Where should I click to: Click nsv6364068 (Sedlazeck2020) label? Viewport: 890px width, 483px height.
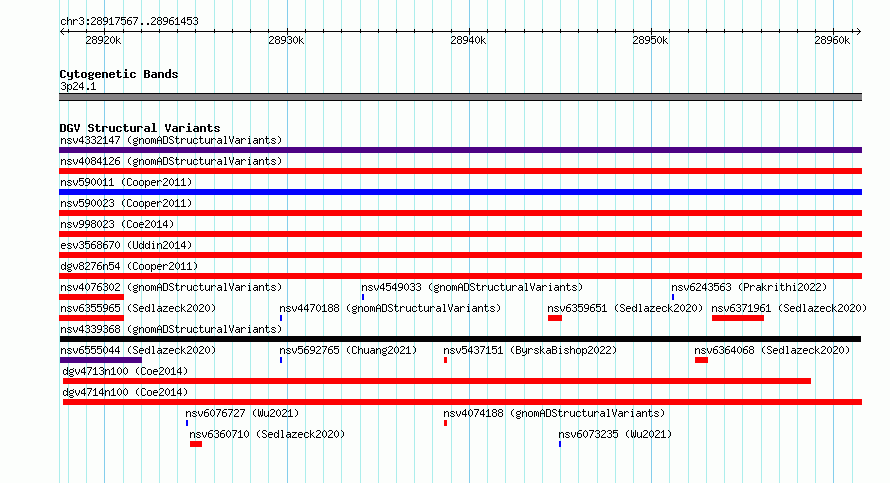click(x=772, y=350)
